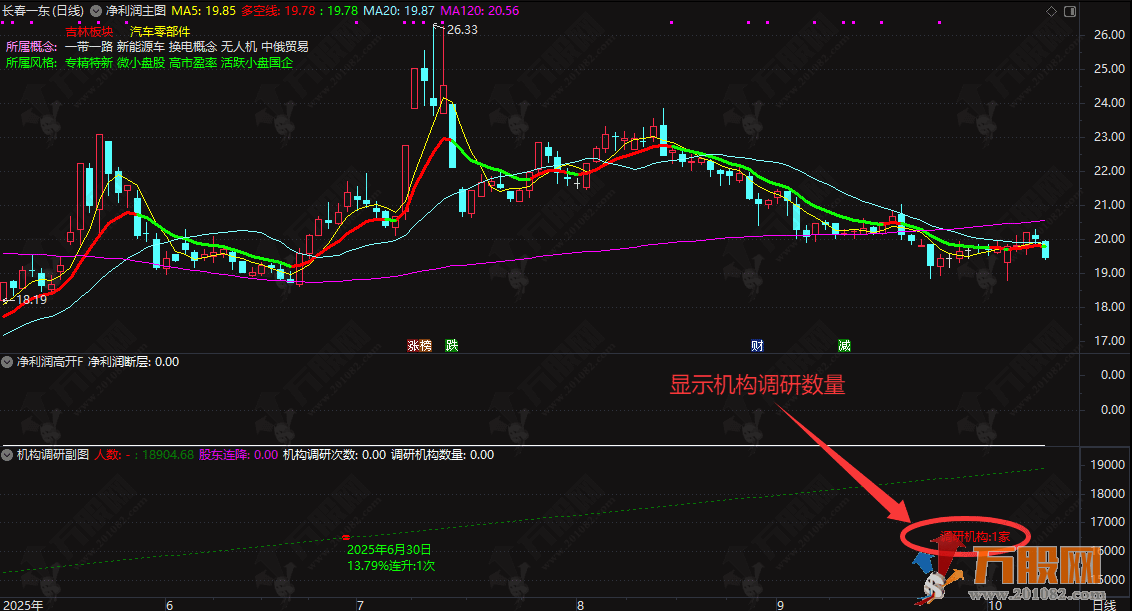Click the 19000 value on sub-chart axis
This screenshot has height=611, width=1132.
[x=1108, y=465]
